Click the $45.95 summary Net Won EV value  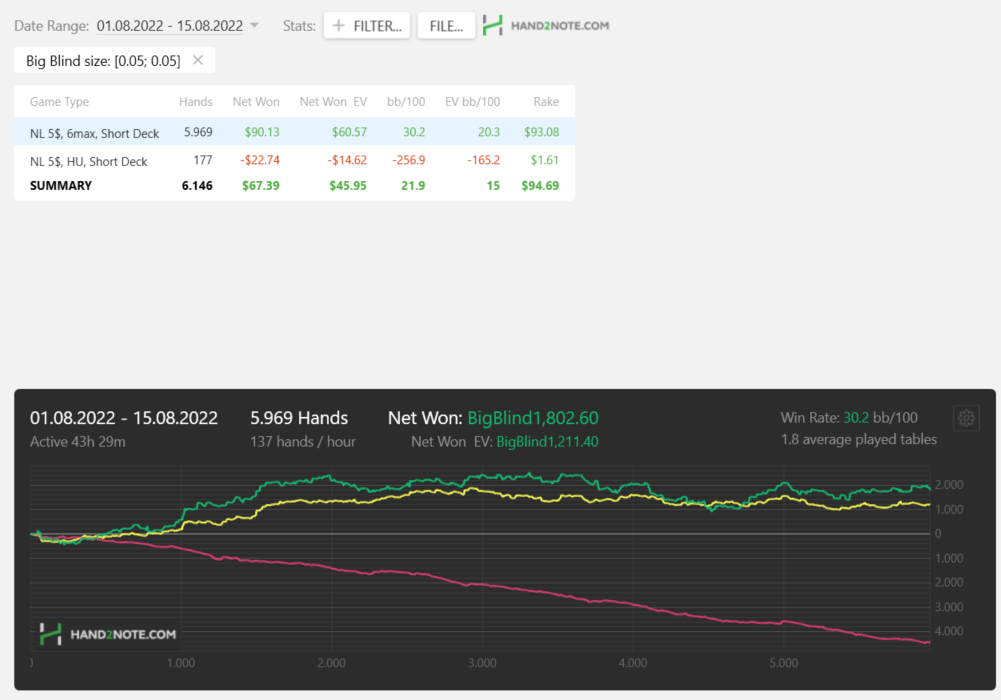348,186
